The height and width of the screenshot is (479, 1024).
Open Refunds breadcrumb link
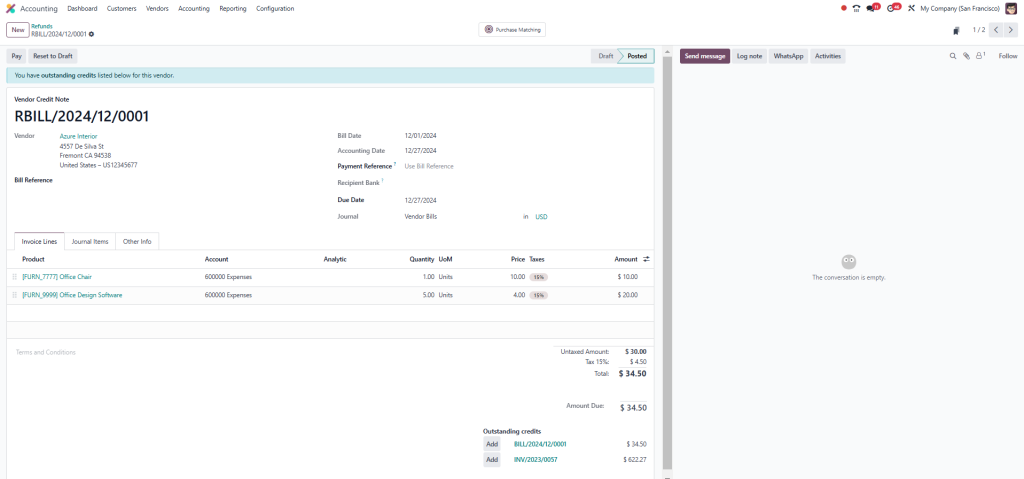click(x=42, y=26)
